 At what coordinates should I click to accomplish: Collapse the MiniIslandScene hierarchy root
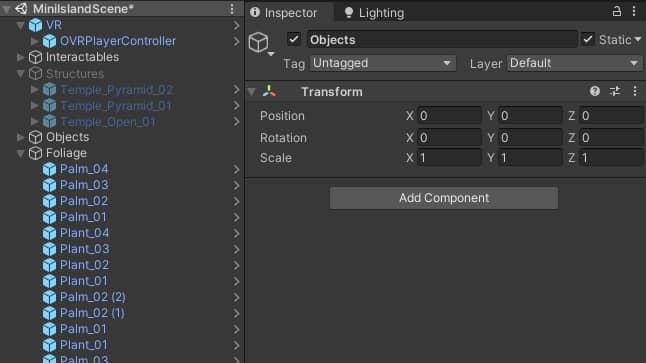7,9
